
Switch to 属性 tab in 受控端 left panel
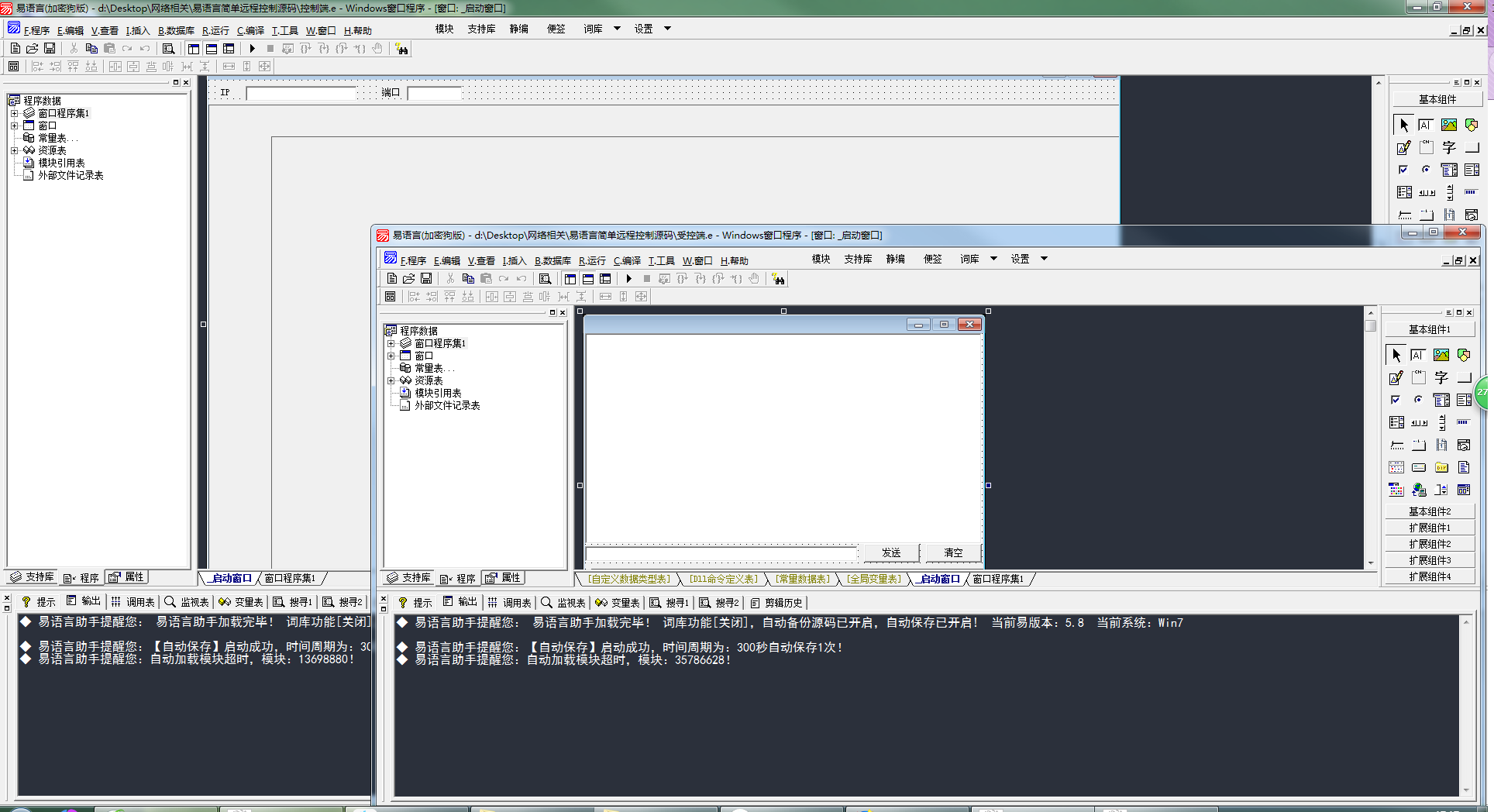point(504,578)
